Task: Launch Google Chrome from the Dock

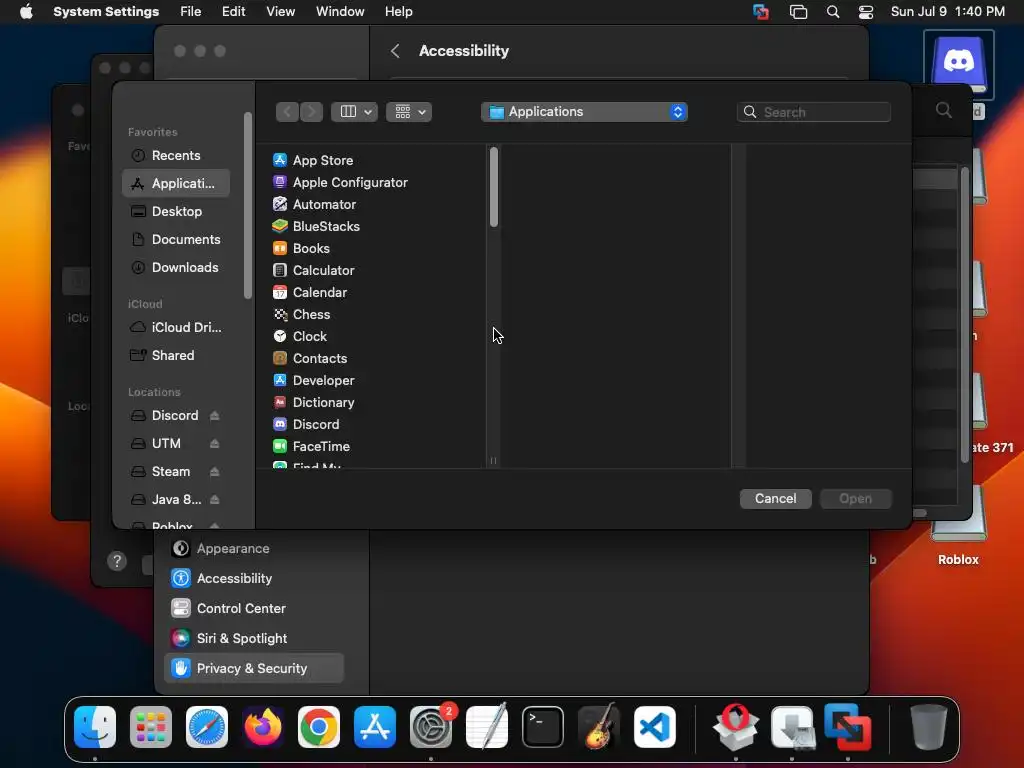Action: [x=319, y=727]
